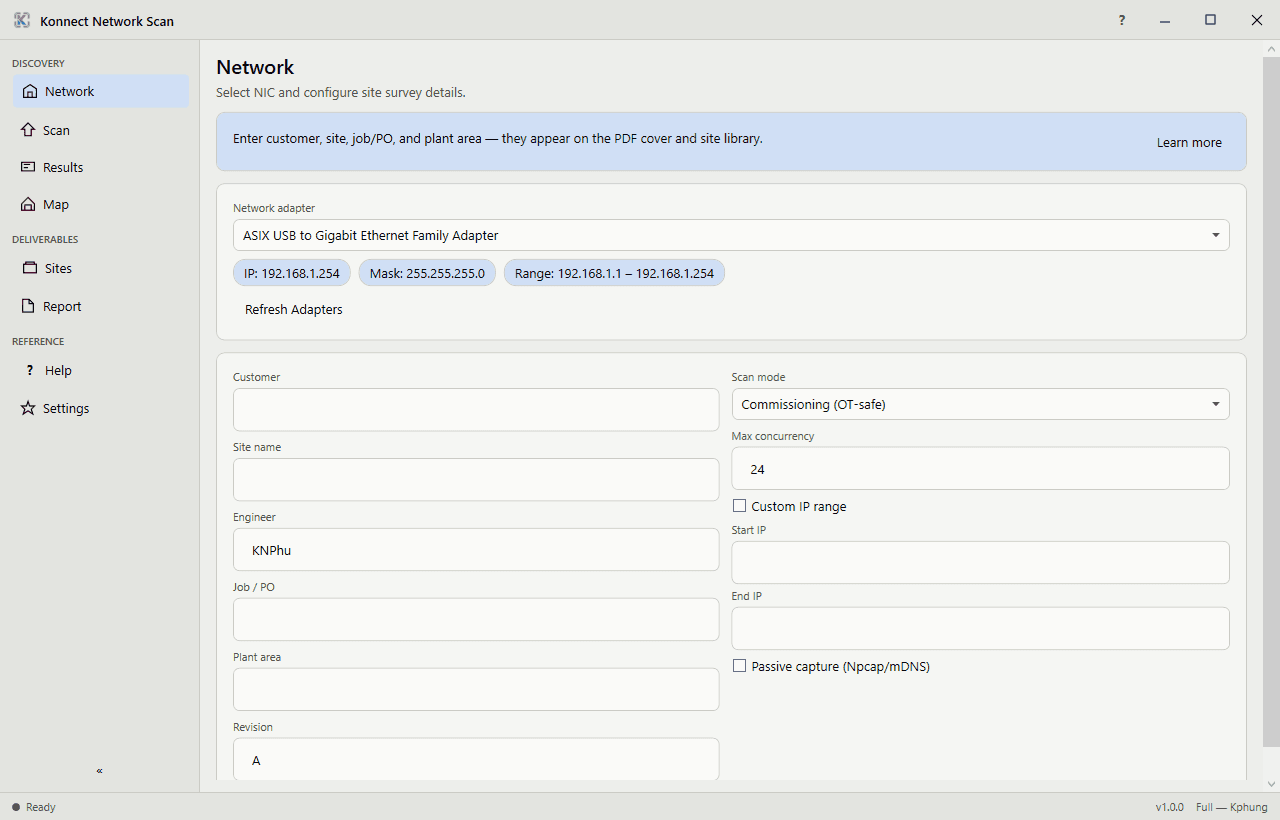Click the Settings star icon in sidebar
The height and width of the screenshot is (820, 1280).
(x=28, y=408)
